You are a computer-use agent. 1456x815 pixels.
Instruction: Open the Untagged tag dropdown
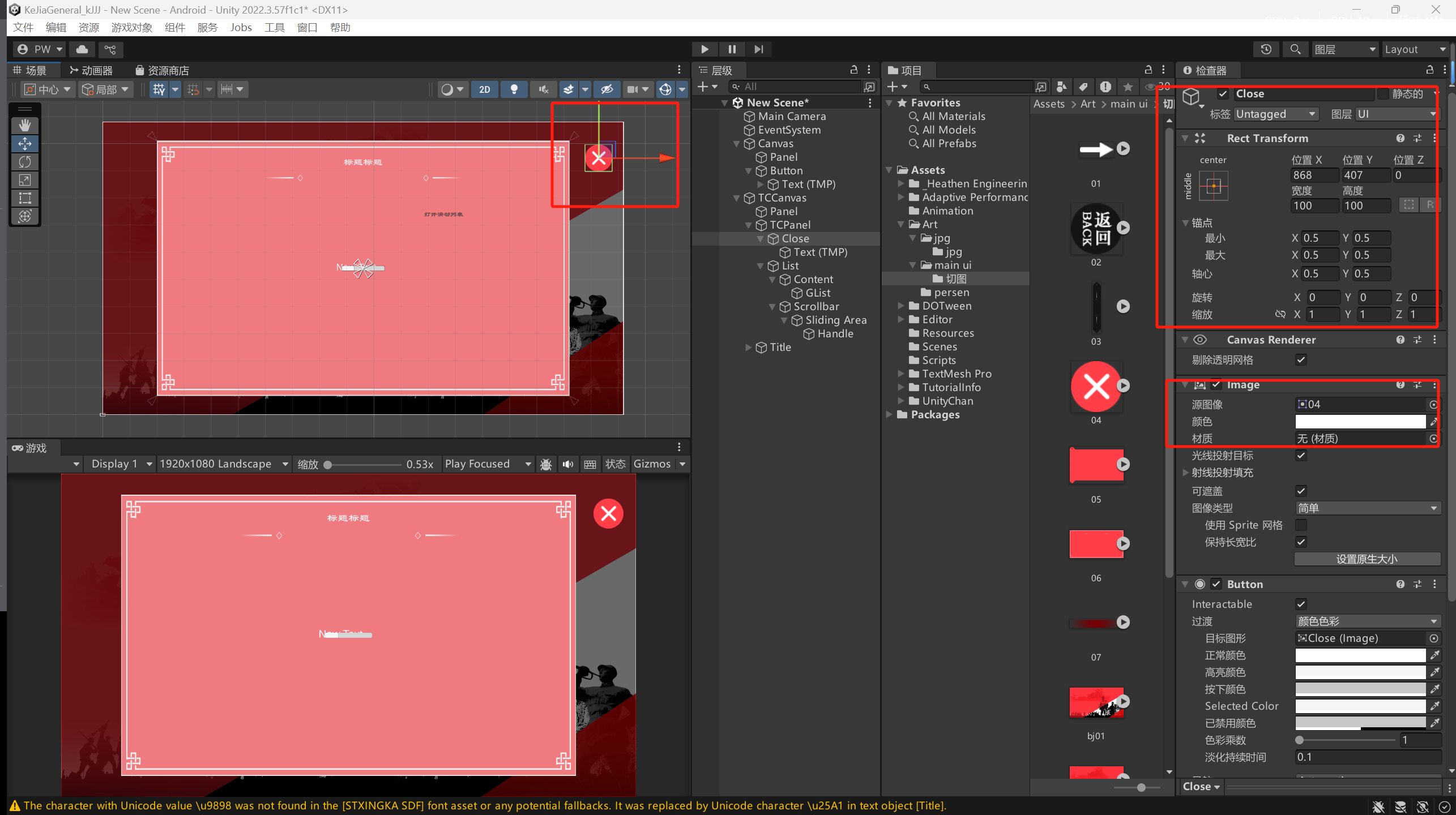[1275, 114]
